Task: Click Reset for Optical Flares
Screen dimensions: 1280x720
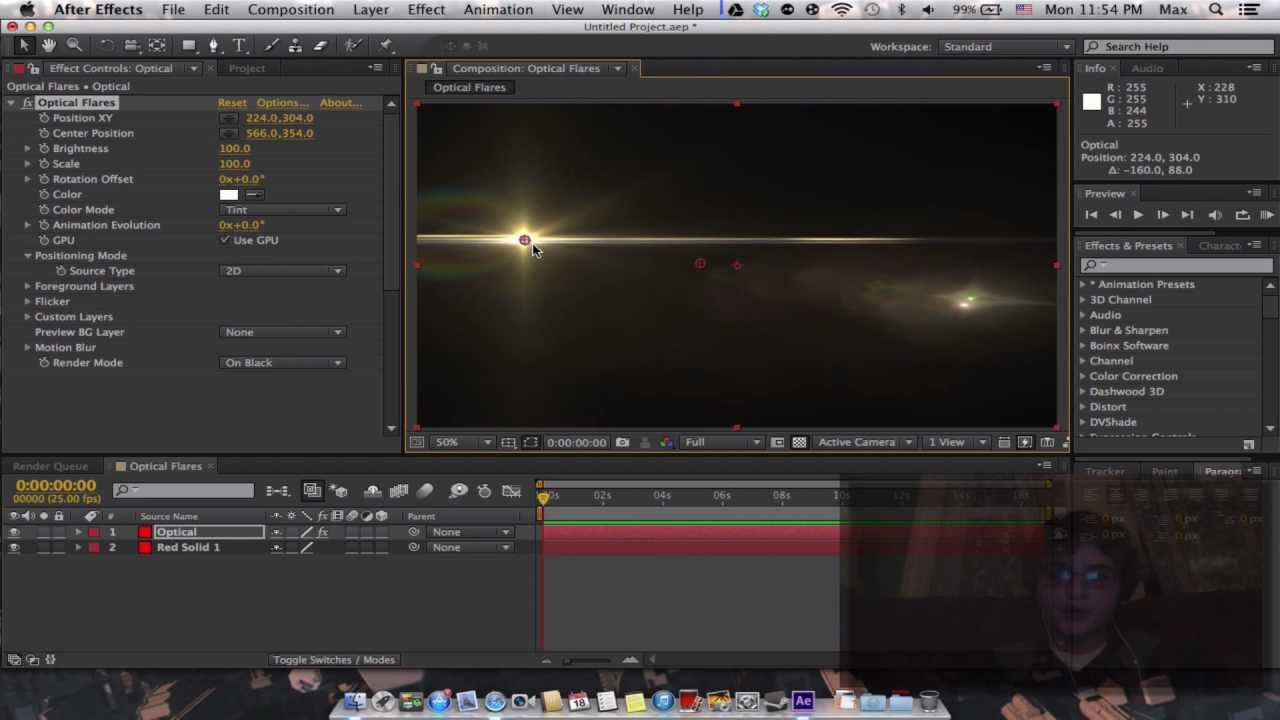Action: tap(232, 103)
